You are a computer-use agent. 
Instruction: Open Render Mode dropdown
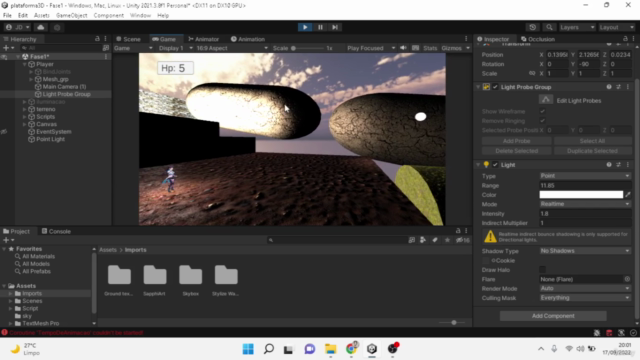585,288
